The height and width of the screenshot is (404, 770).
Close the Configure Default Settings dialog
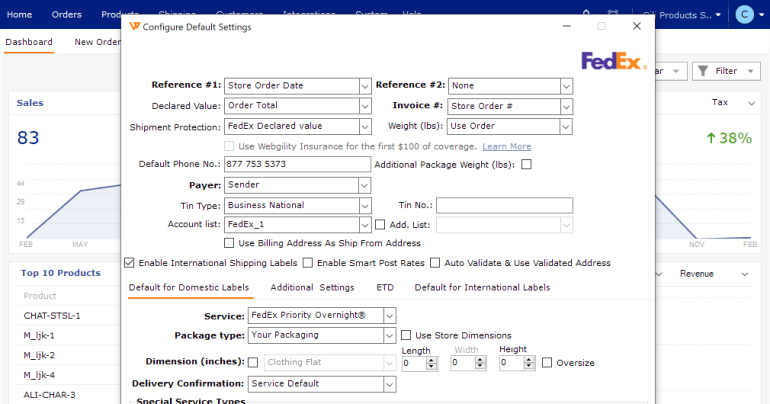[637, 26]
